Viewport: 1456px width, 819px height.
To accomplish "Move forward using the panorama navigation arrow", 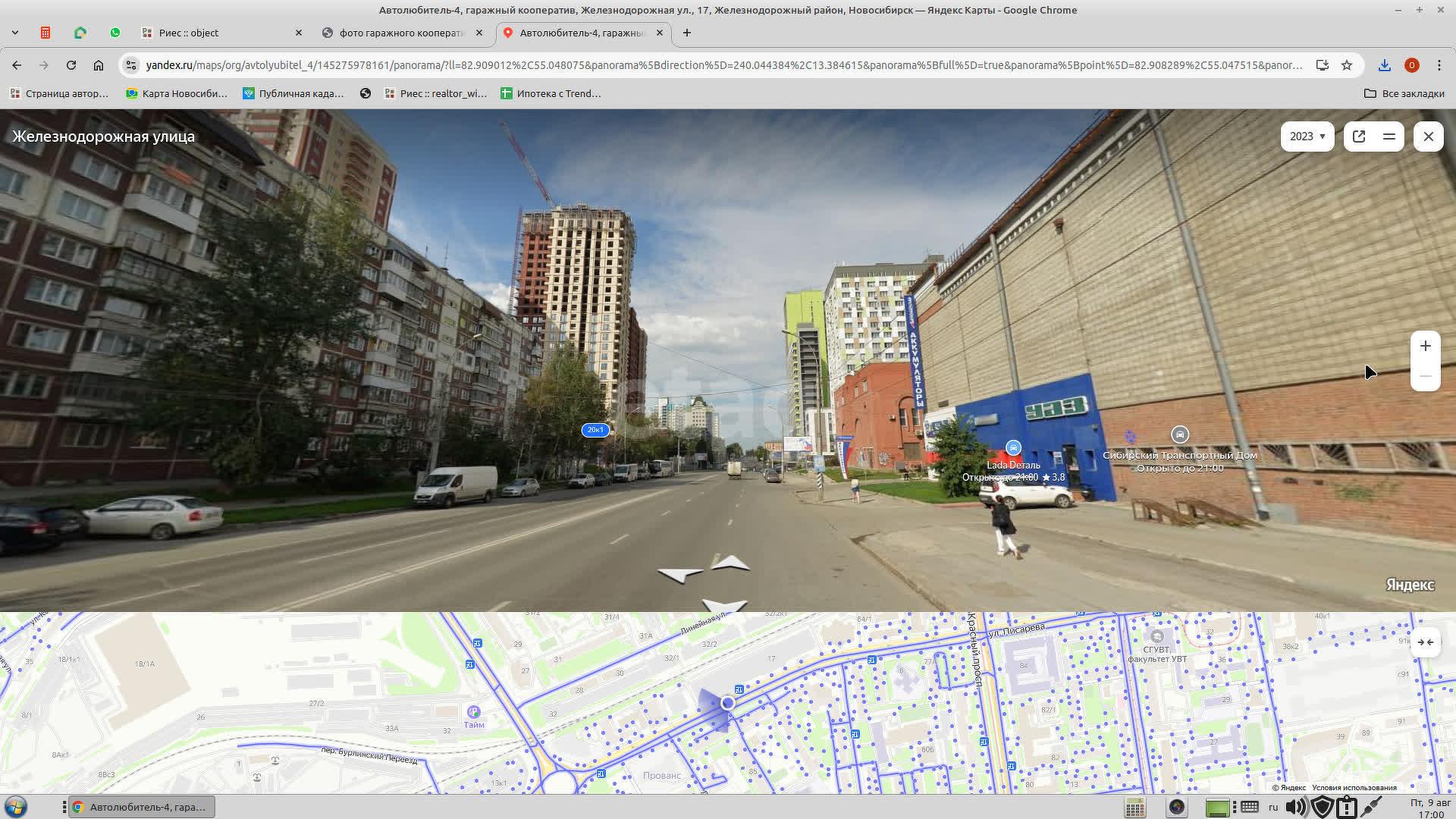I will click(x=731, y=563).
